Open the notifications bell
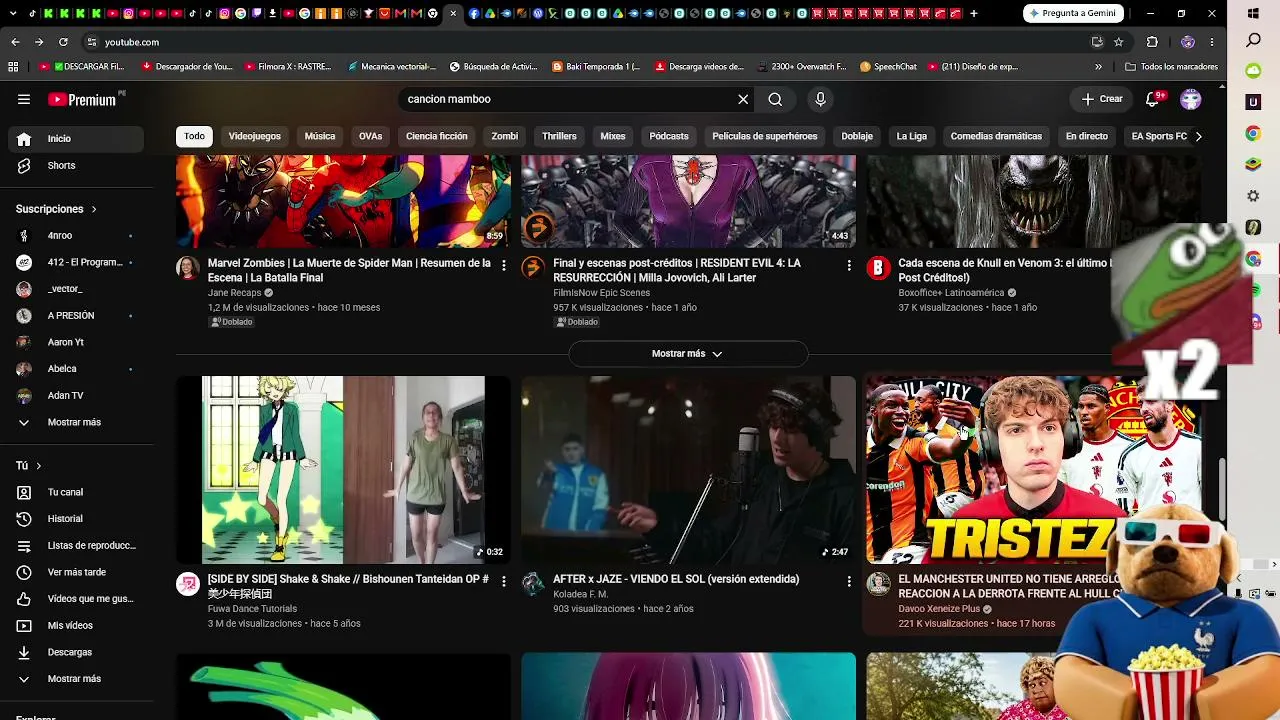The width and height of the screenshot is (1280, 720). [1153, 99]
